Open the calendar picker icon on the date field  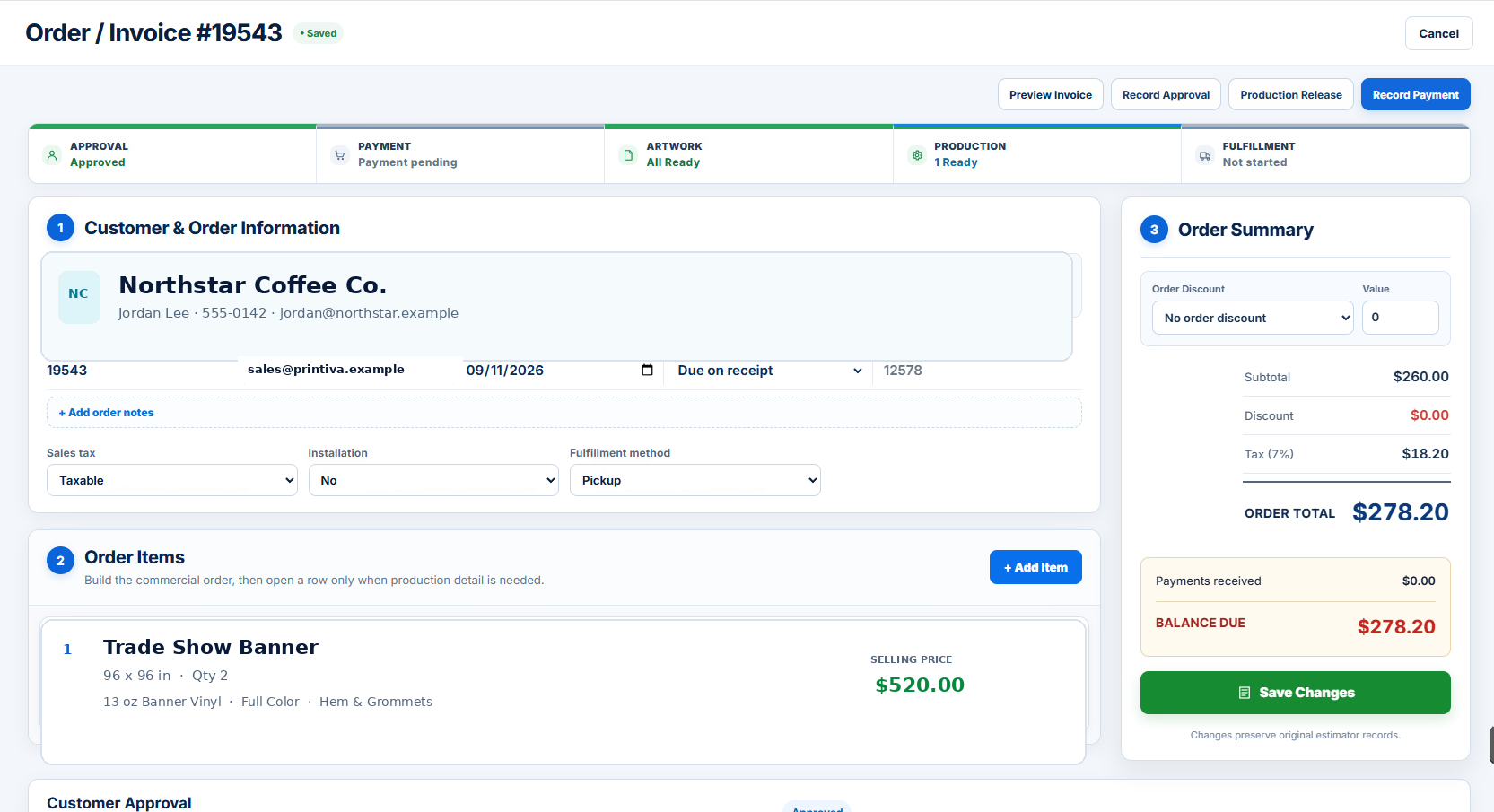click(648, 370)
